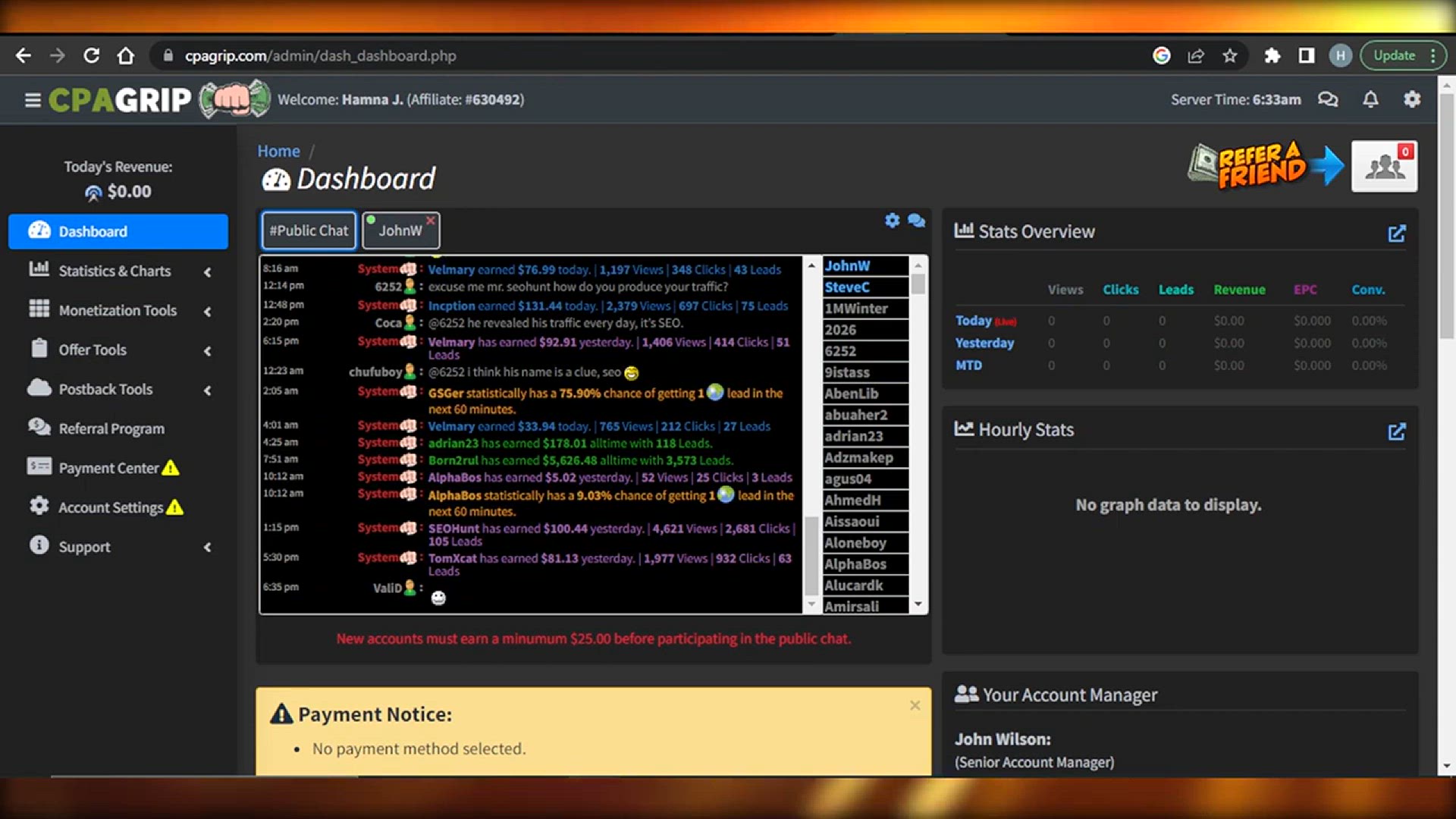
Task: Click the CPAGrip logo
Action: click(159, 99)
